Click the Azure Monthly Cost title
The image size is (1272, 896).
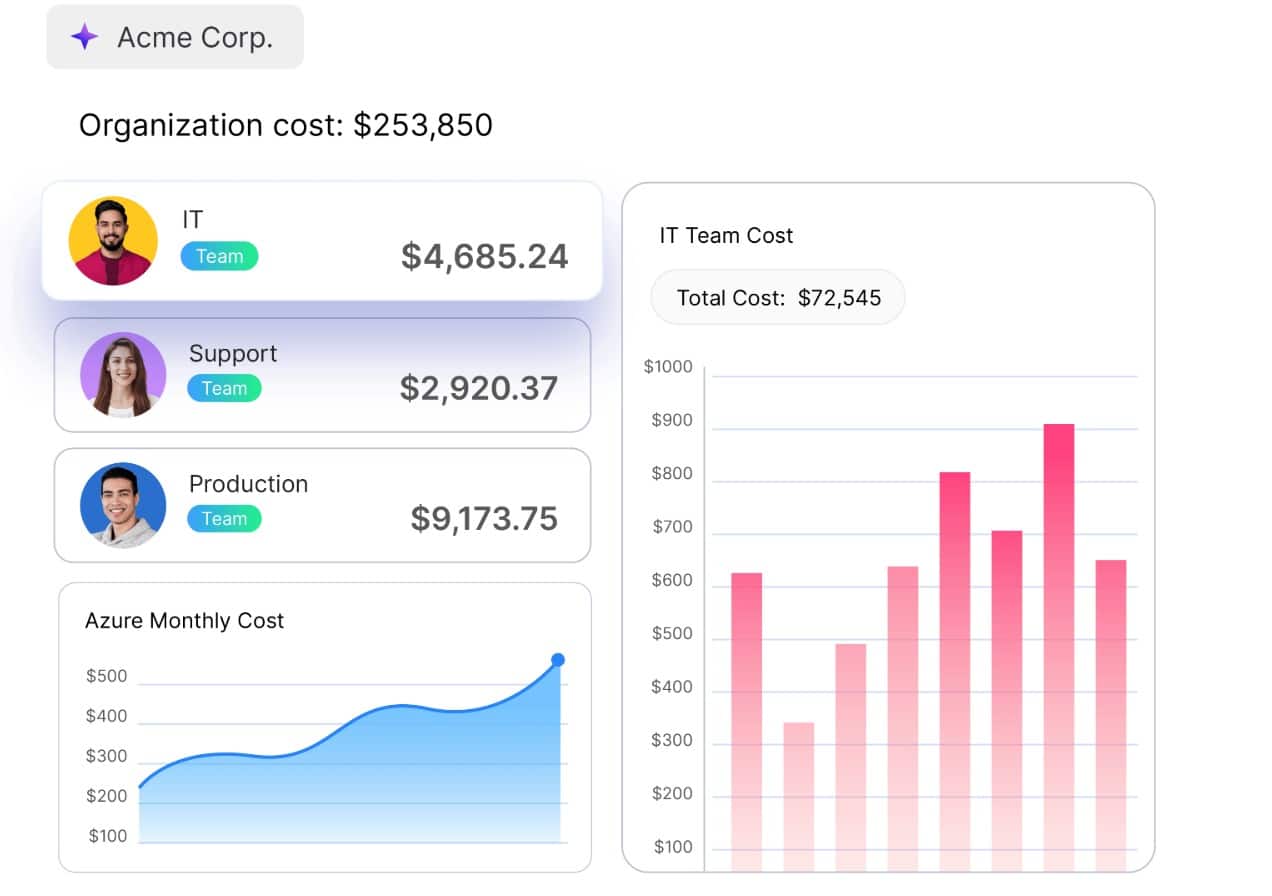click(x=184, y=621)
